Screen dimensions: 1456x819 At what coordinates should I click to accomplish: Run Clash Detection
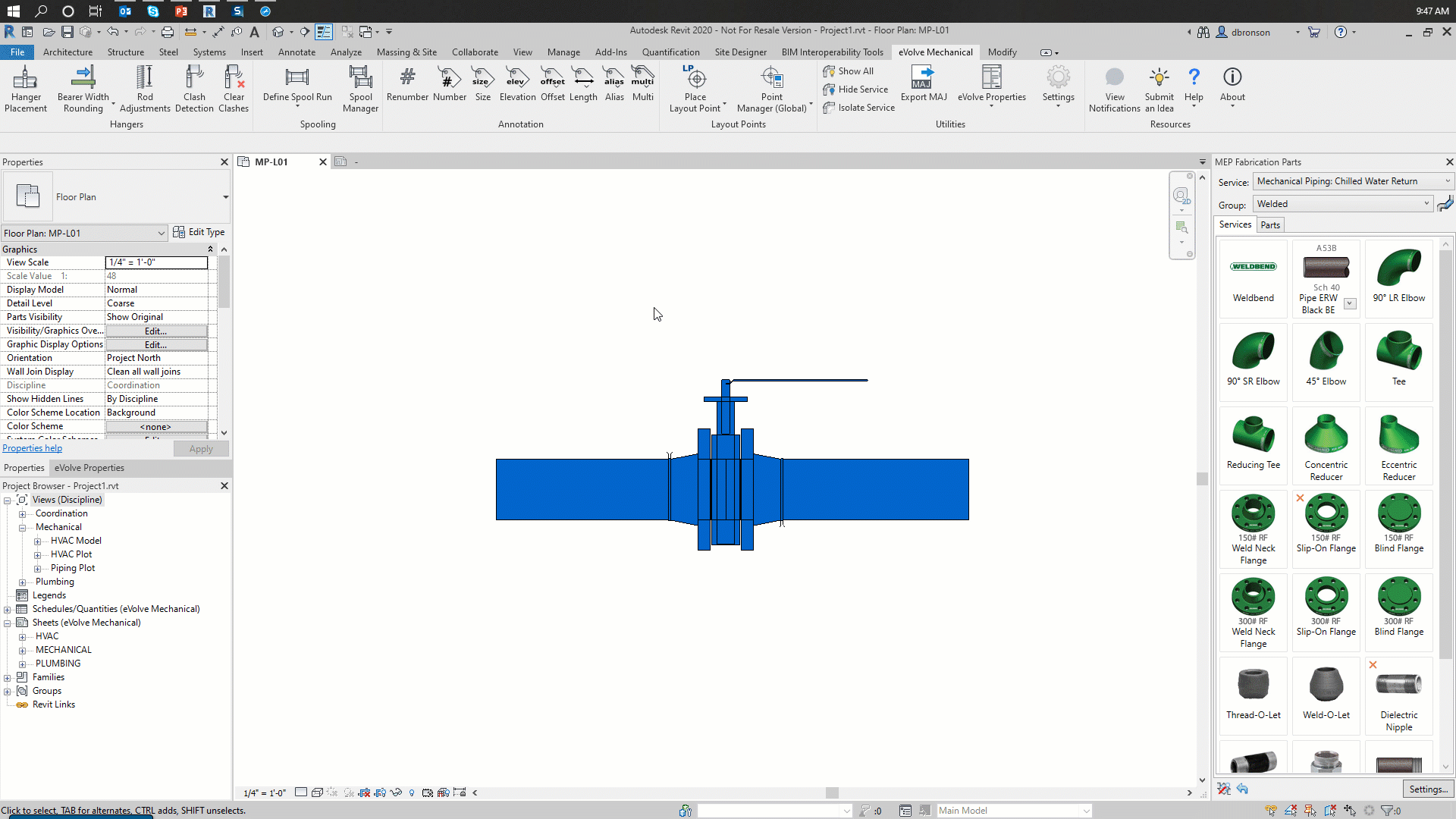tap(194, 89)
